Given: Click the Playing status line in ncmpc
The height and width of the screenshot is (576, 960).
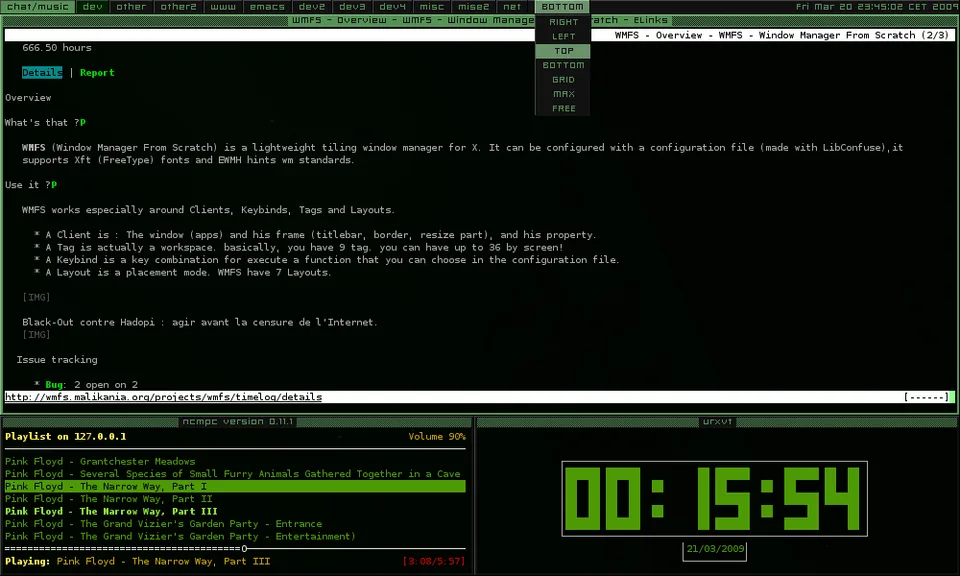Looking at the screenshot, I should click(138, 561).
